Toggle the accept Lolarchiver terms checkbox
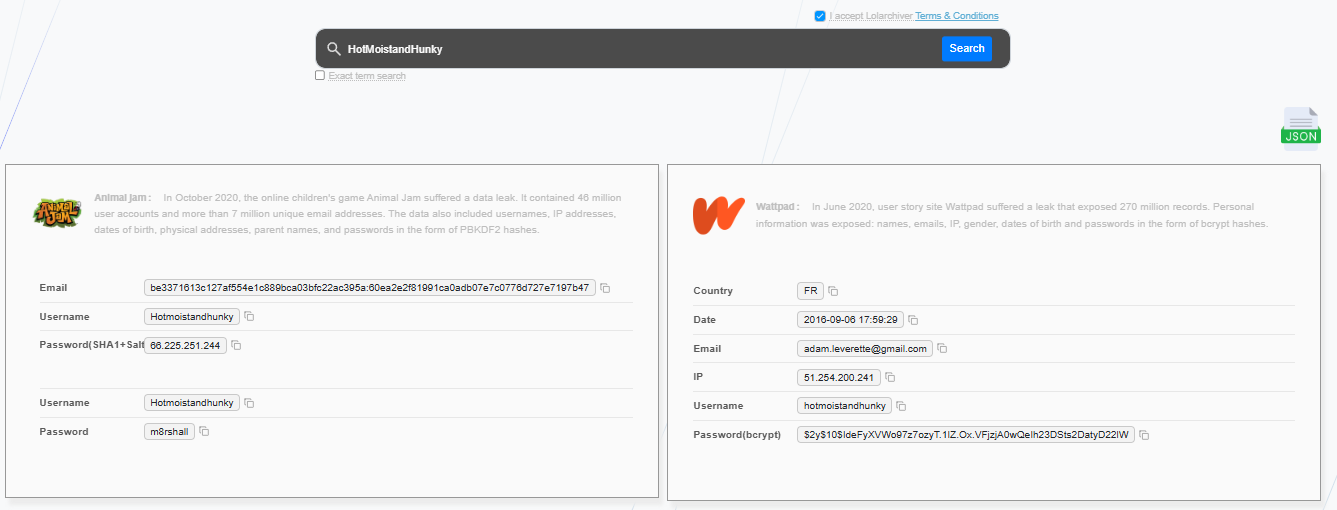The image size is (1337, 510). 820,16
